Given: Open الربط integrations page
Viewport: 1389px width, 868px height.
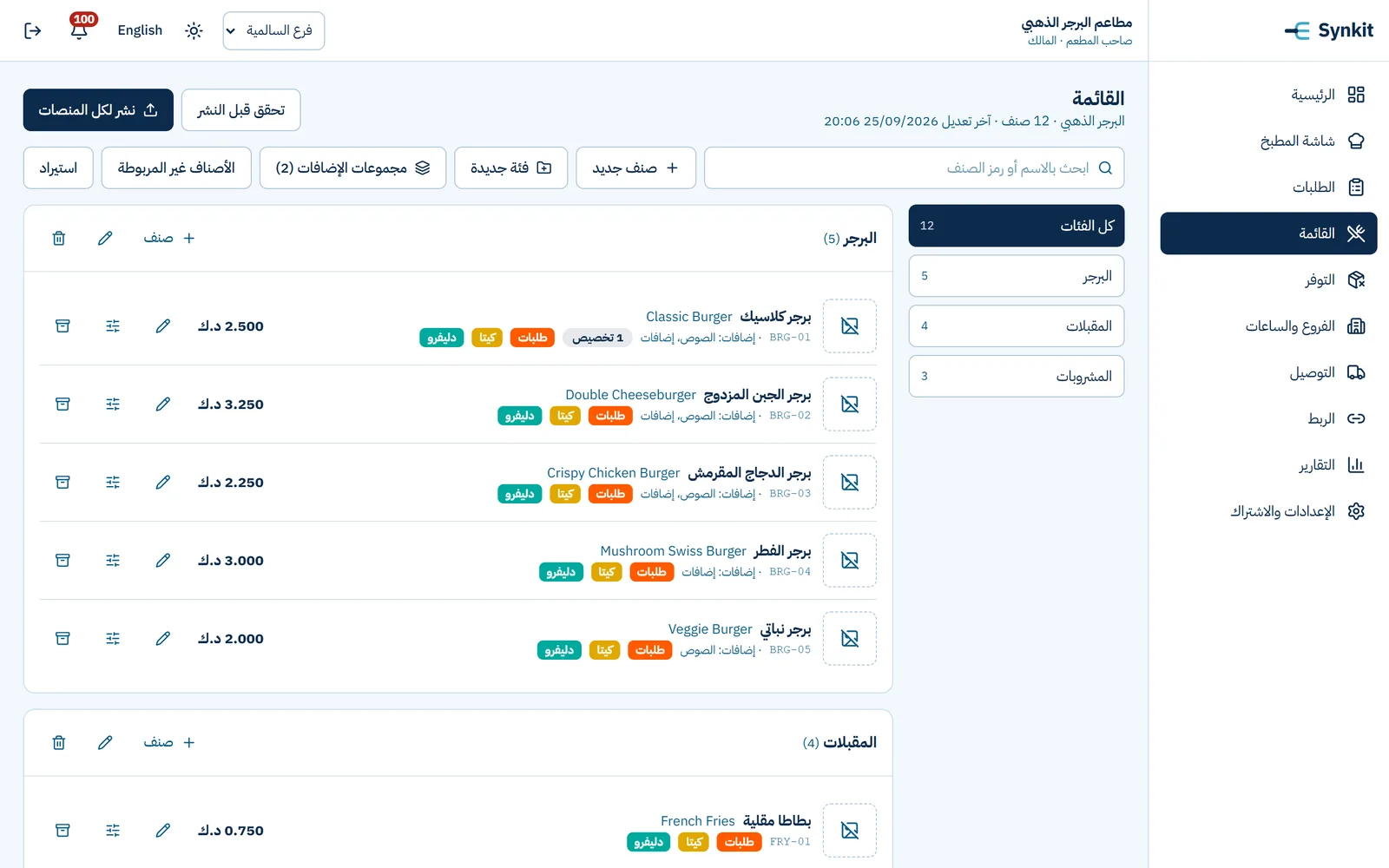Looking at the screenshot, I should tap(1268, 418).
